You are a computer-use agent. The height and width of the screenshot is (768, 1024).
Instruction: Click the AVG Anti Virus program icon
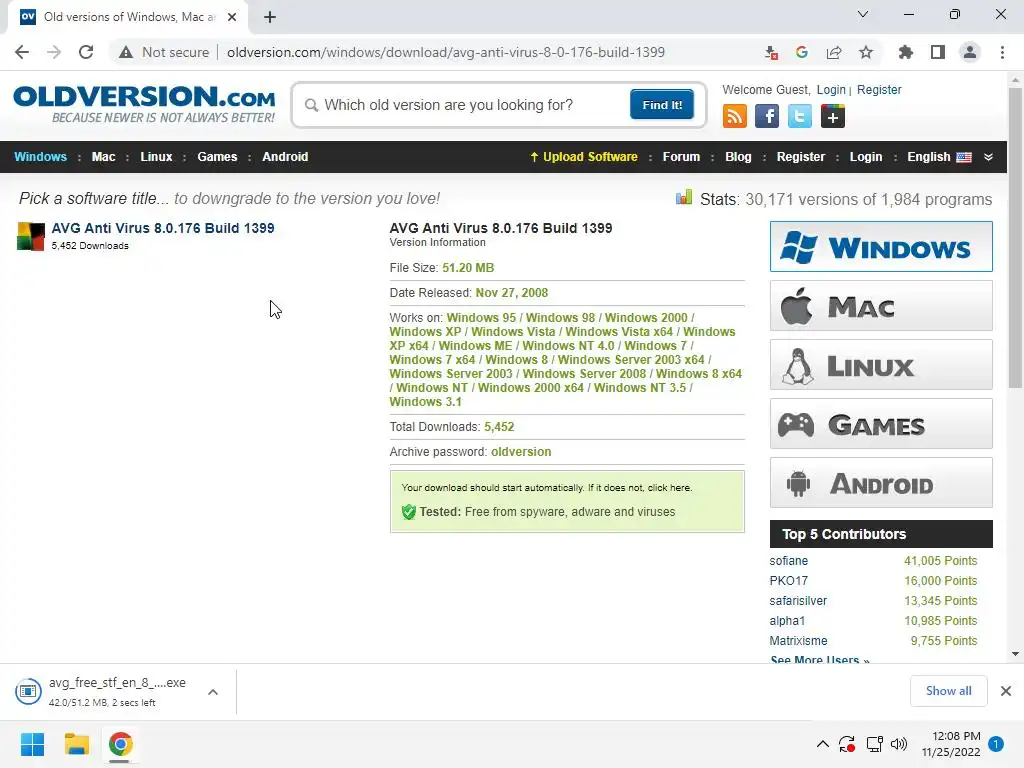pyautogui.click(x=31, y=236)
